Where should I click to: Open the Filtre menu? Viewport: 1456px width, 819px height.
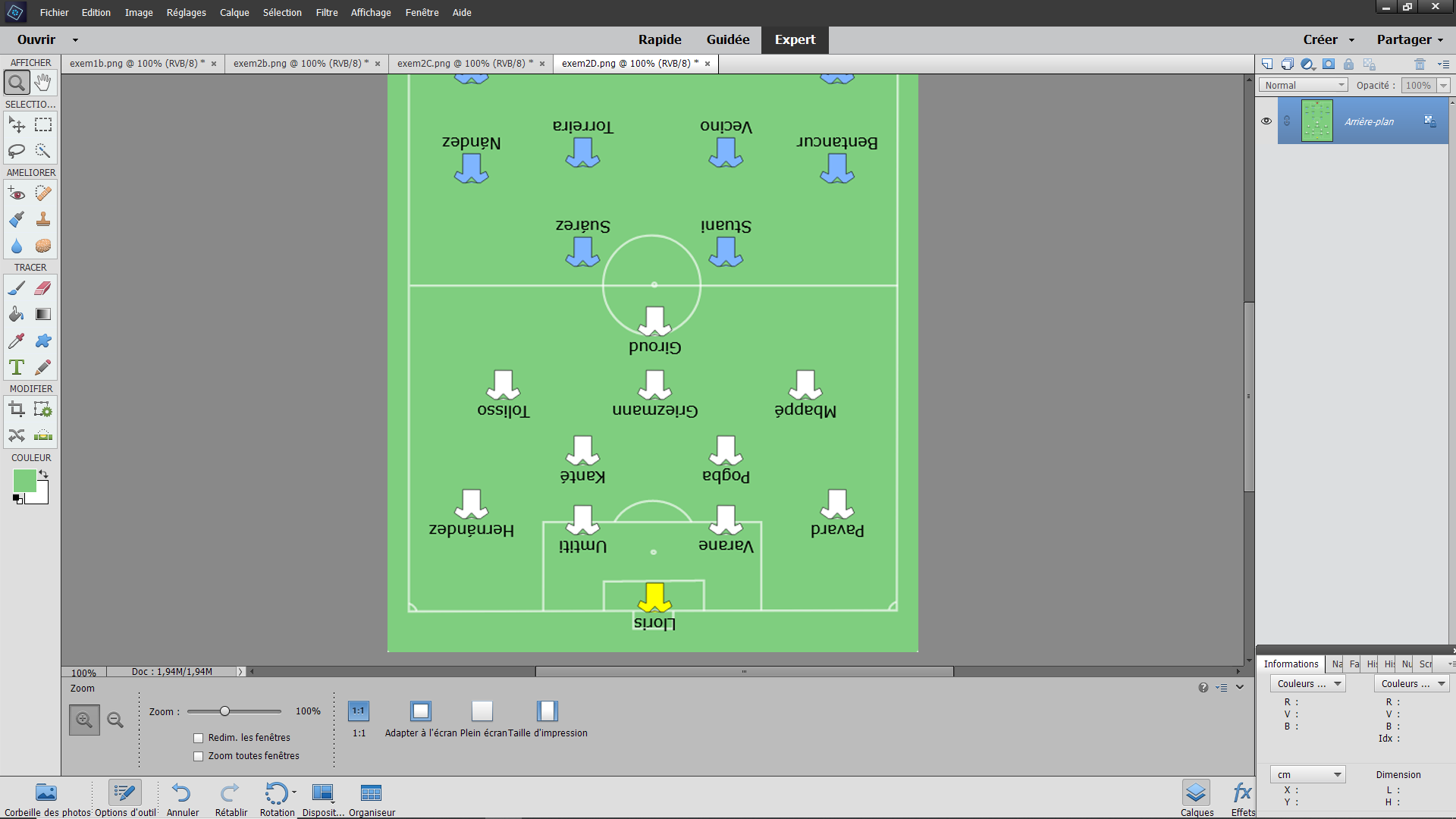click(x=327, y=12)
